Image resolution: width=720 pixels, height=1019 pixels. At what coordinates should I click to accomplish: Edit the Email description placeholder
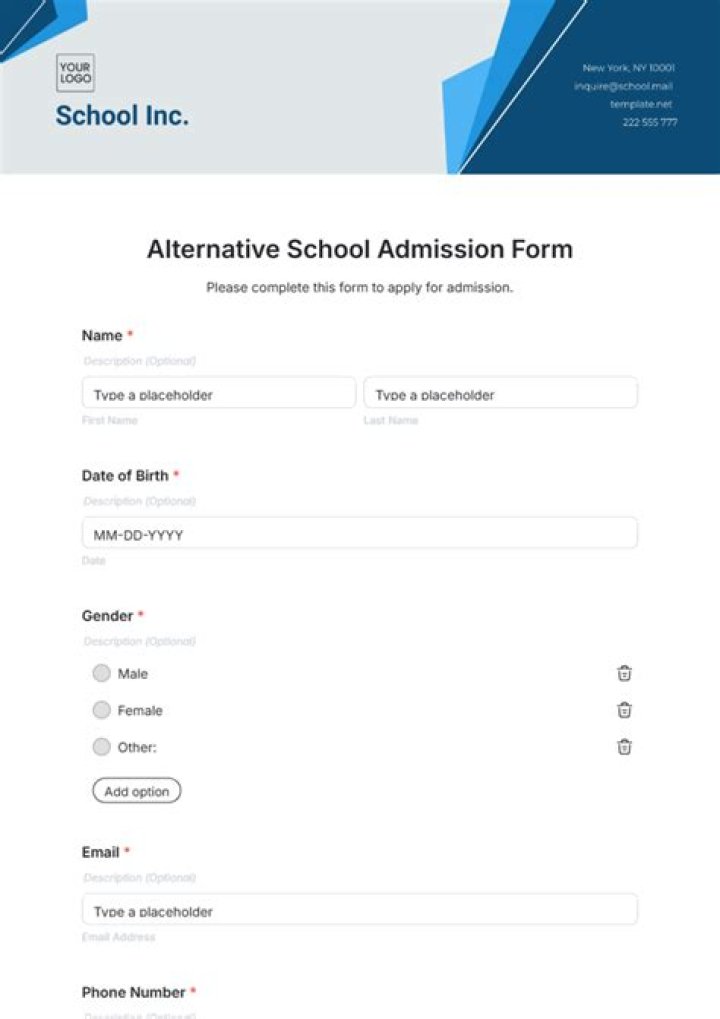point(140,877)
